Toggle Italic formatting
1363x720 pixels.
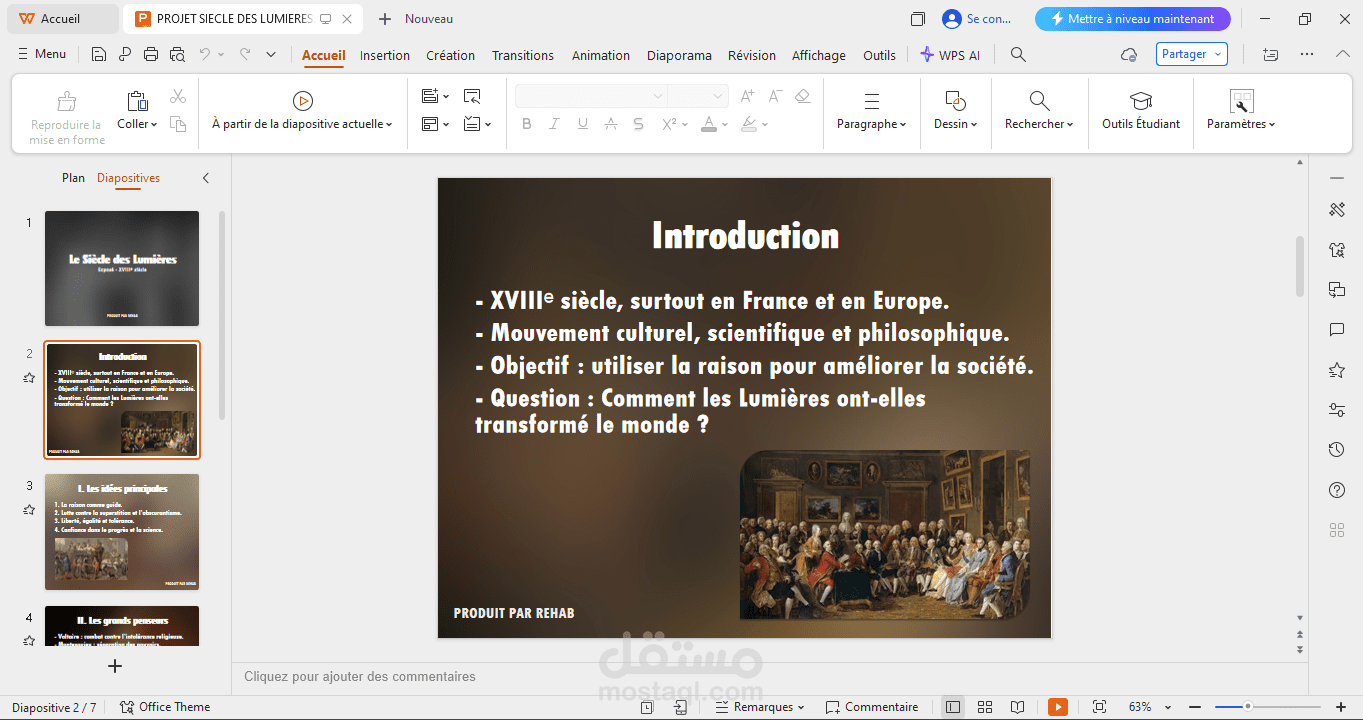coord(555,124)
